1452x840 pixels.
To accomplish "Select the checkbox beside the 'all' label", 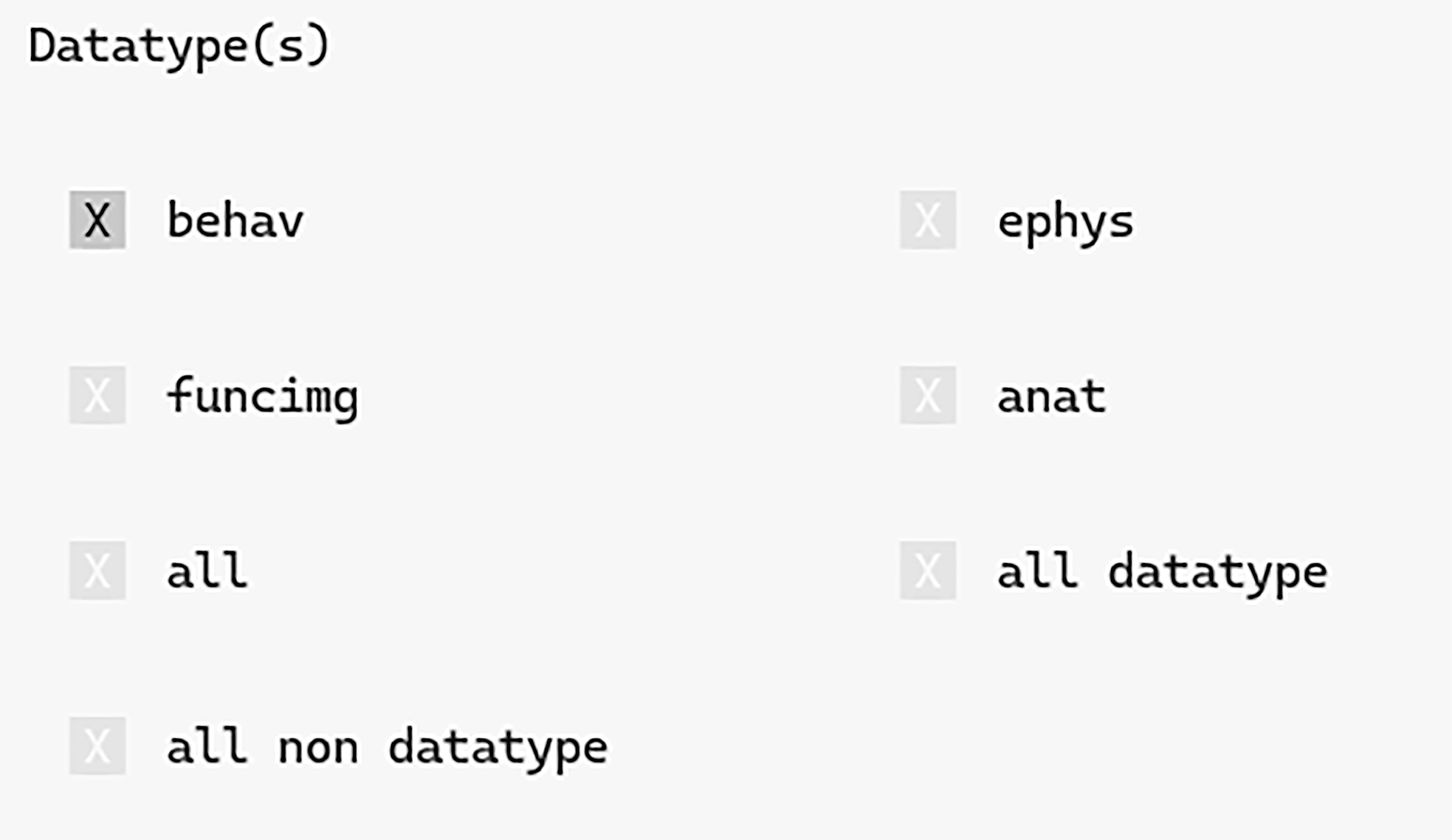I will 97,571.
